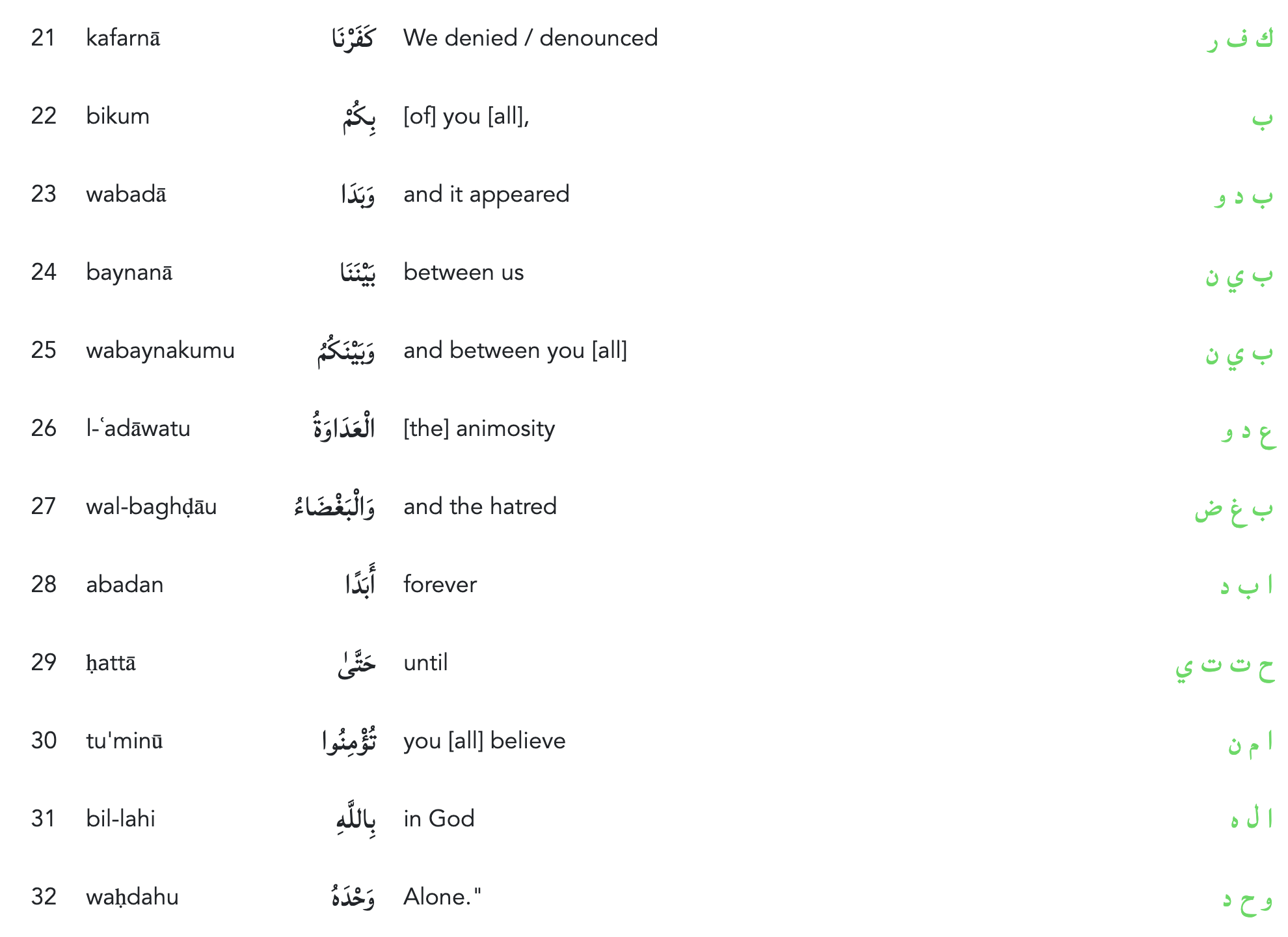
Task: Click the Arabic word for wal-baghḍāu
Action: (334, 507)
